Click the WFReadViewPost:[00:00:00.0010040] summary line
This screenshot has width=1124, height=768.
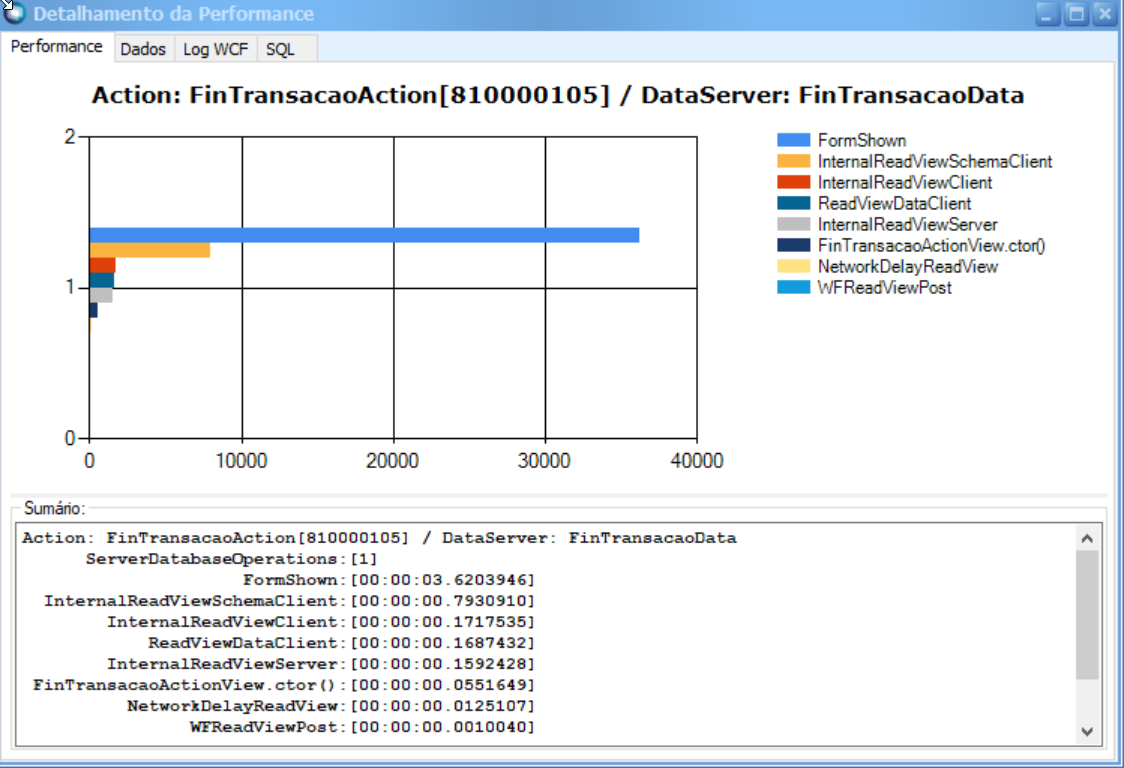pos(362,727)
